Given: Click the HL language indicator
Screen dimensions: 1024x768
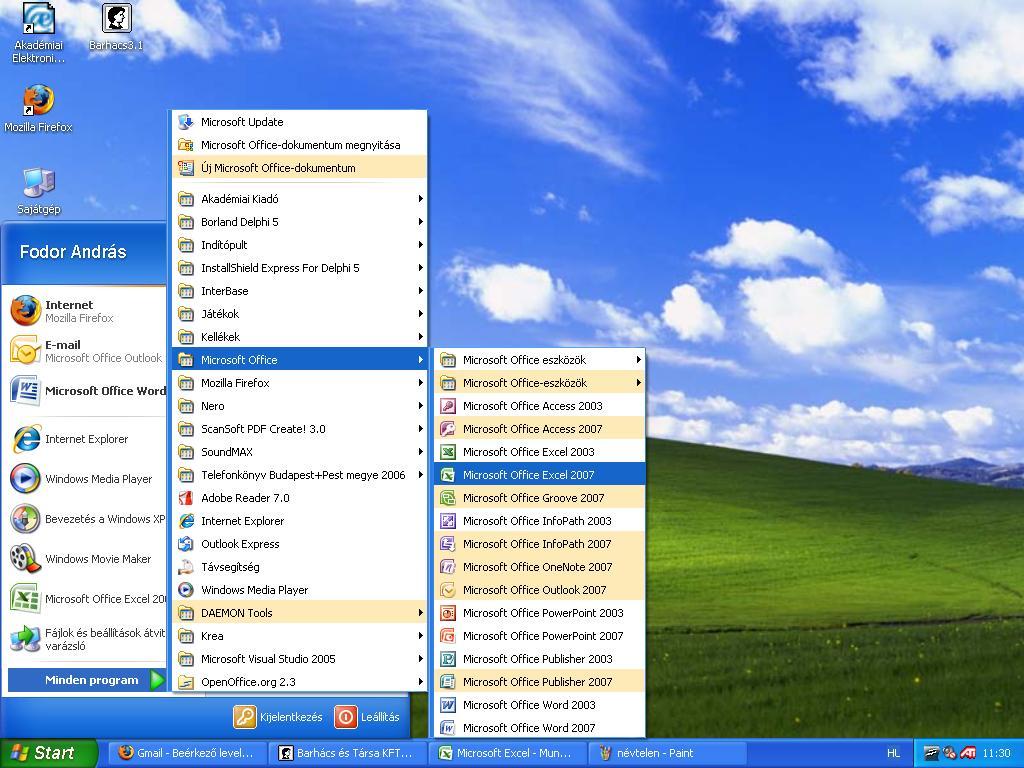Looking at the screenshot, I should pos(893,753).
